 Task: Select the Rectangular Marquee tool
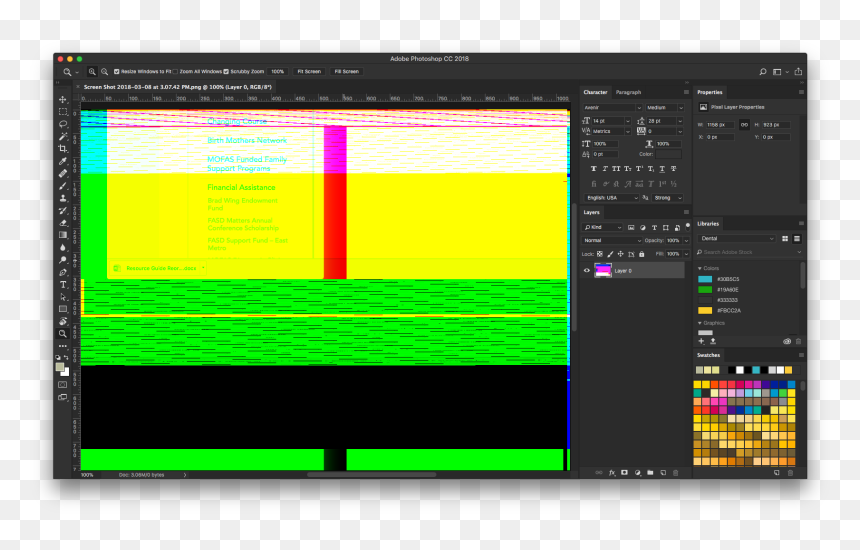(x=63, y=111)
